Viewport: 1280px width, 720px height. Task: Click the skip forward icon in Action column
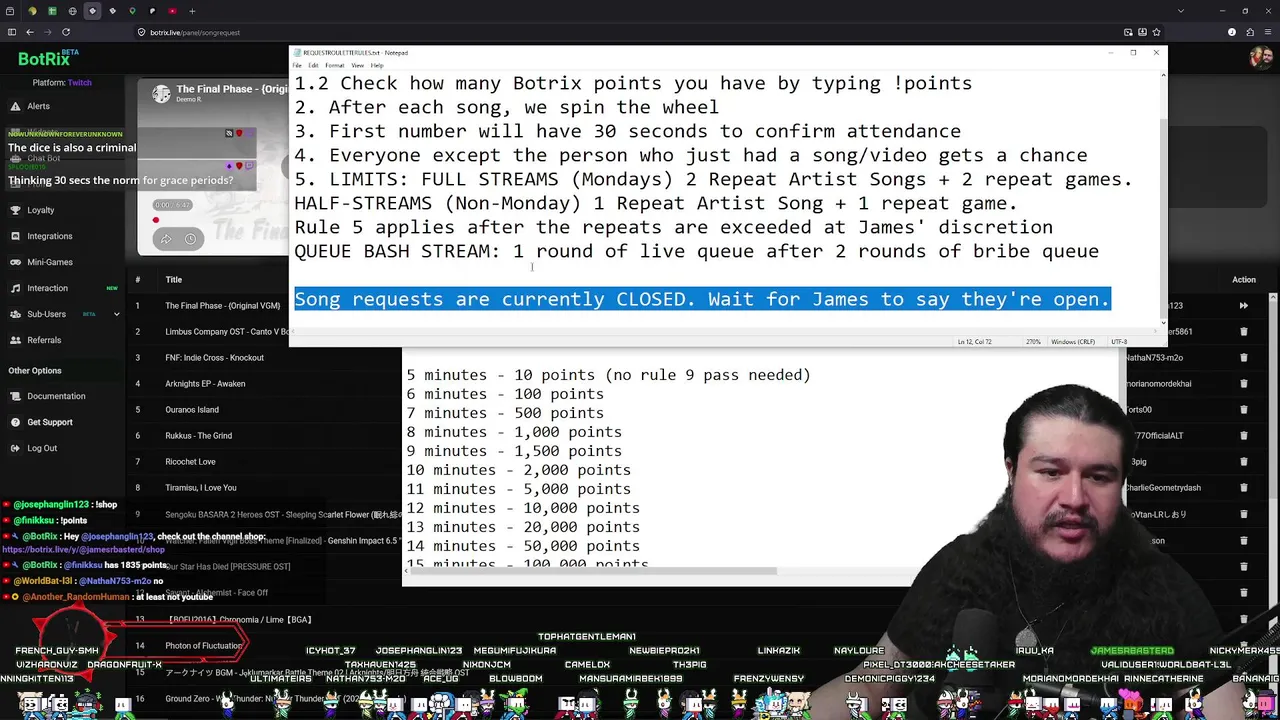1244,306
